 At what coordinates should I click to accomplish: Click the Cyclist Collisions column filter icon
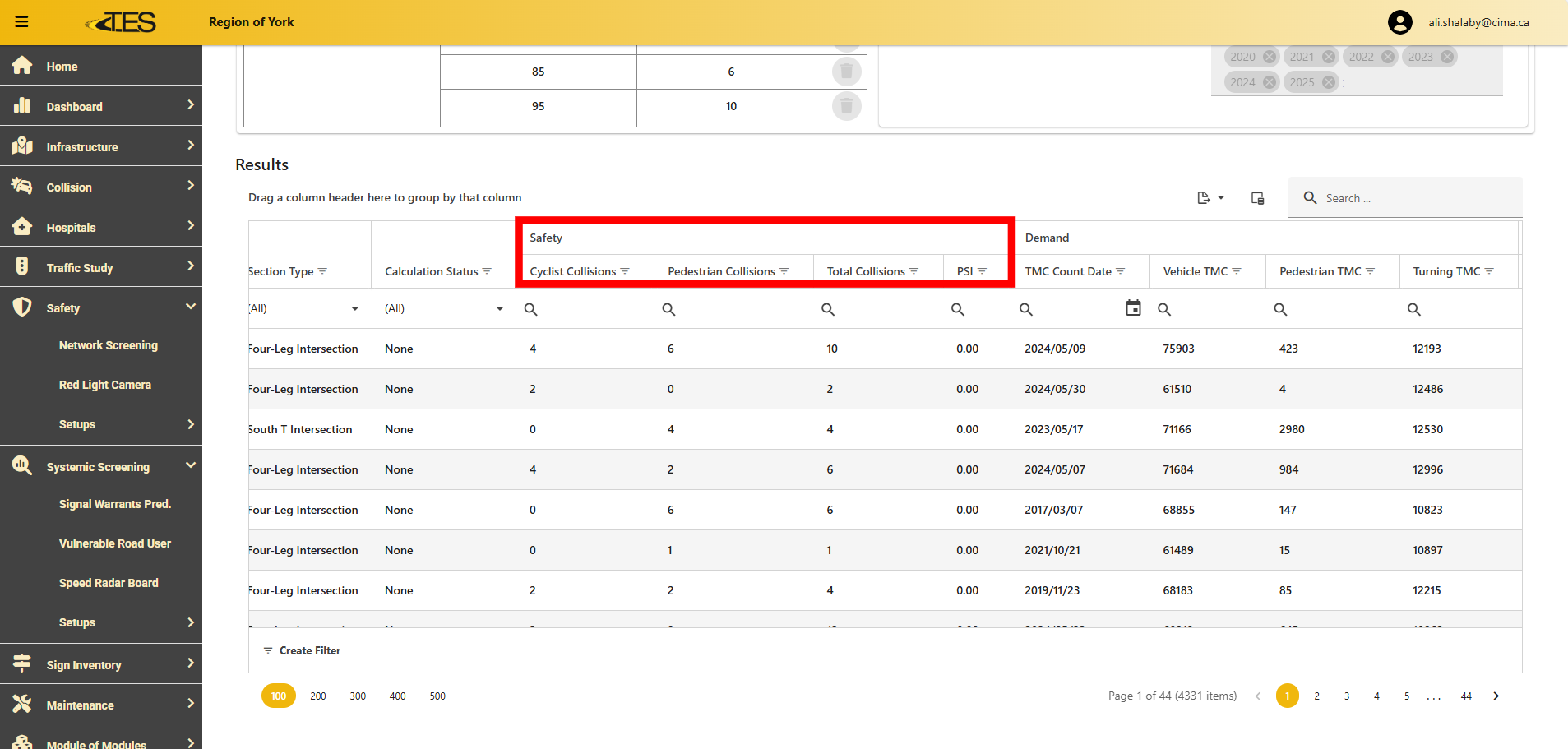625,272
